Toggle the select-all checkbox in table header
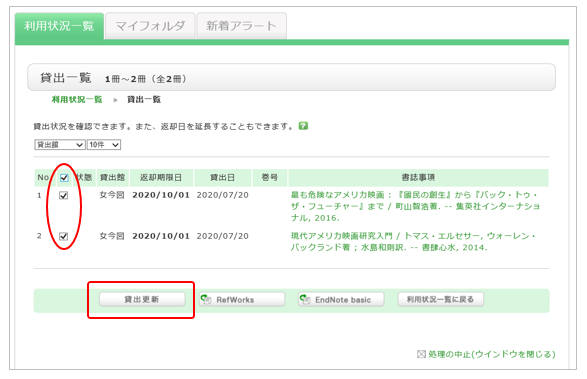 pos(64,178)
